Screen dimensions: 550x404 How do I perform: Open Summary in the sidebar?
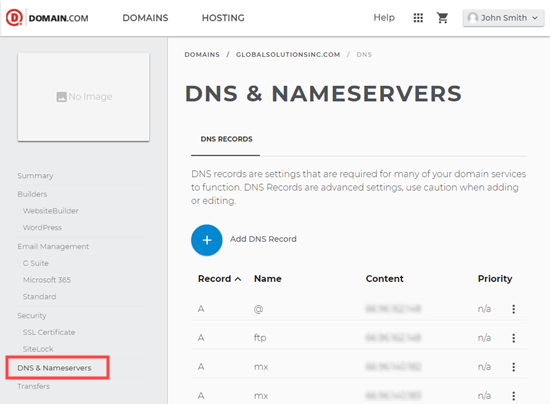tap(35, 176)
